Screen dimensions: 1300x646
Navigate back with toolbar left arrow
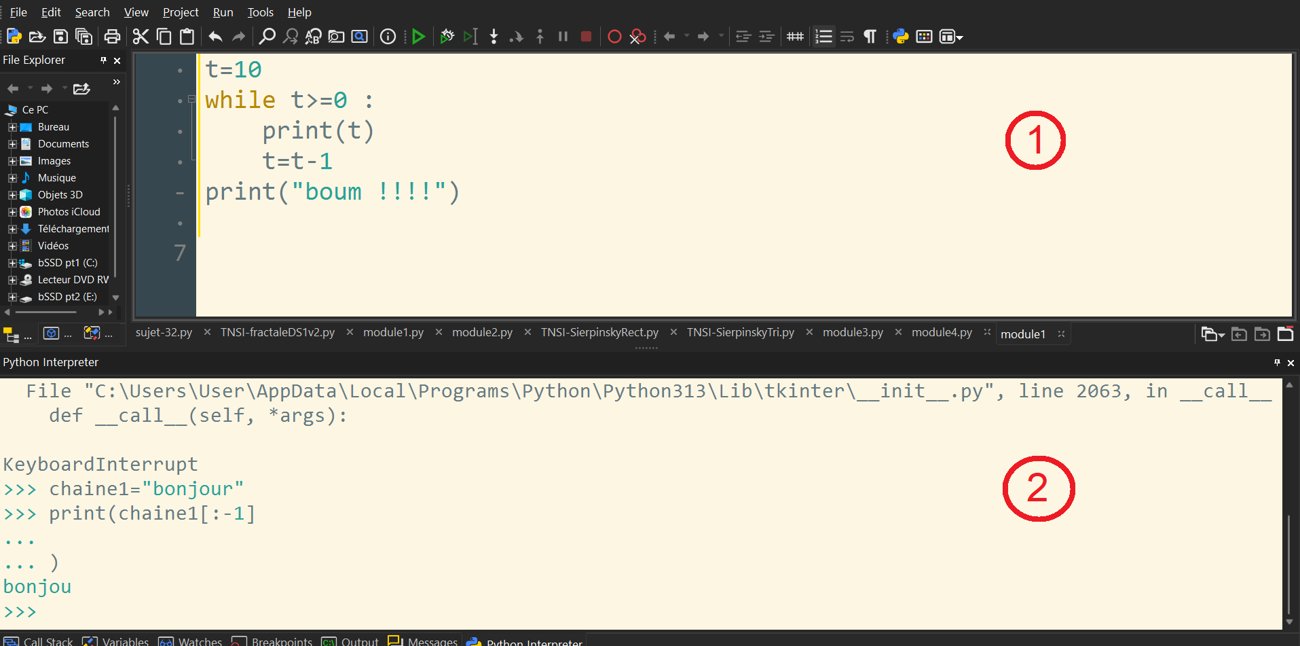click(669, 36)
